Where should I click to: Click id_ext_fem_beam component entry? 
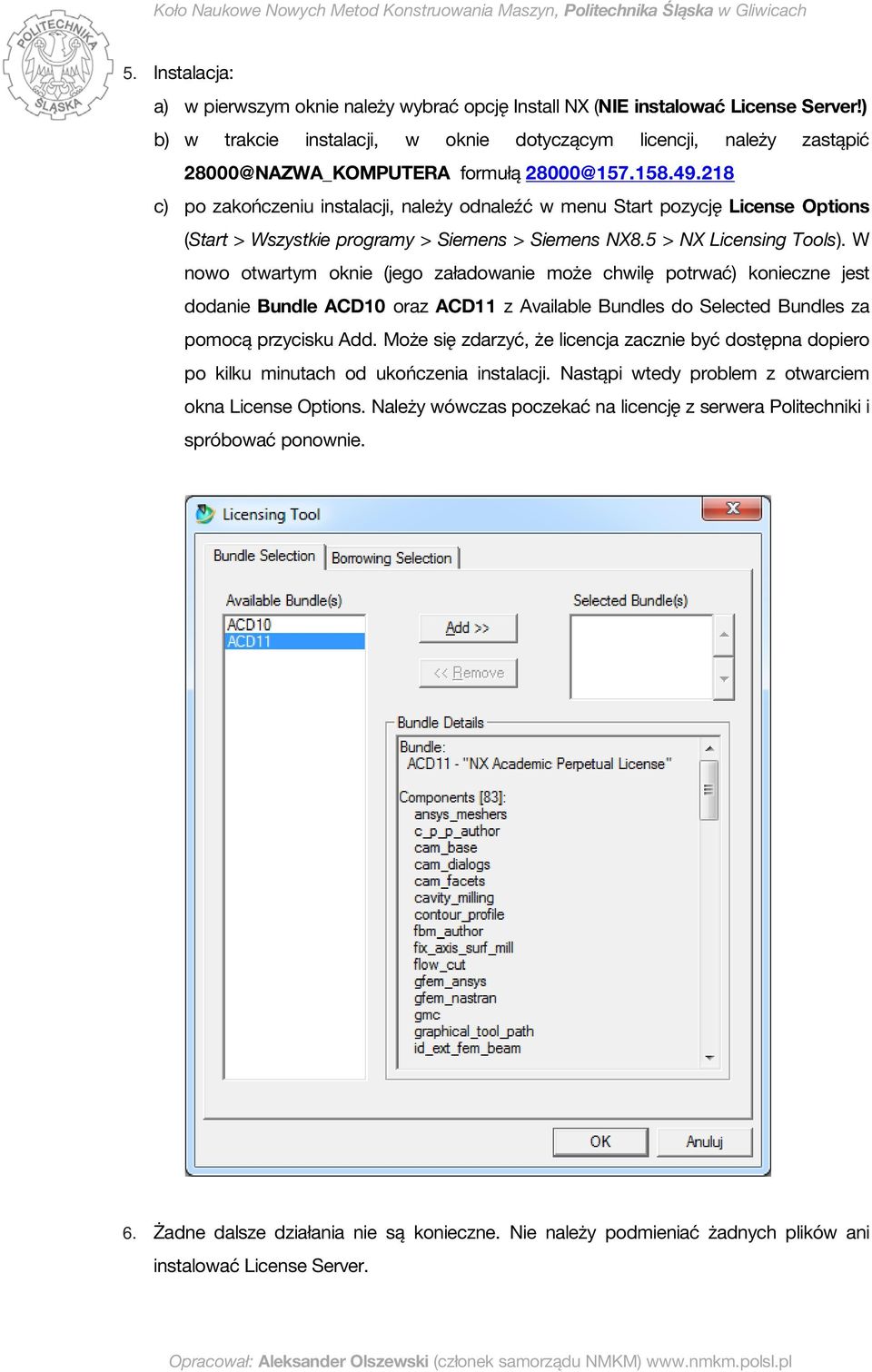pyautogui.click(x=467, y=1048)
